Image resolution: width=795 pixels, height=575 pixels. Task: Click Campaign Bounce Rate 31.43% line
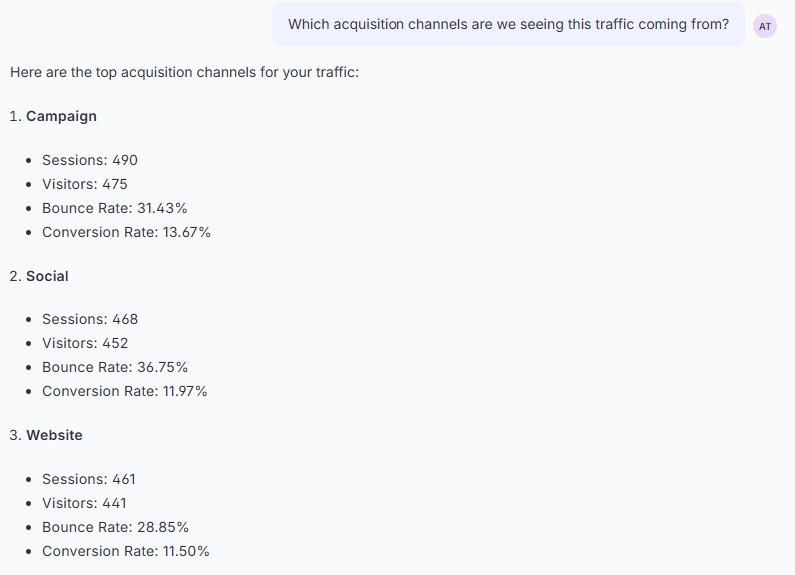[x=115, y=208]
